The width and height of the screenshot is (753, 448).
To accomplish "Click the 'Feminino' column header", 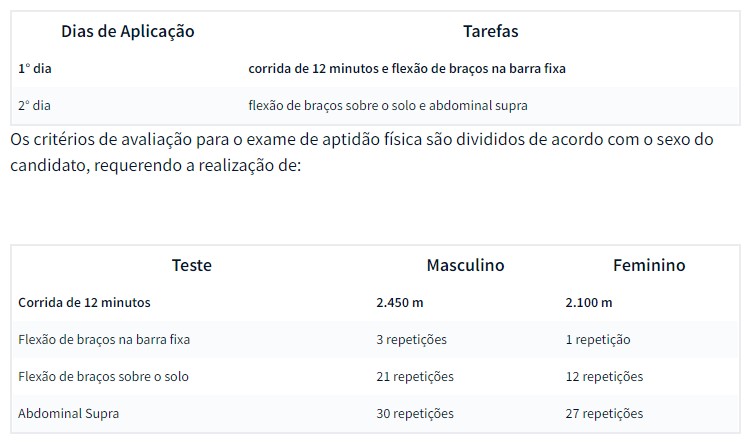I will pyautogui.click(x=649, y=265).
